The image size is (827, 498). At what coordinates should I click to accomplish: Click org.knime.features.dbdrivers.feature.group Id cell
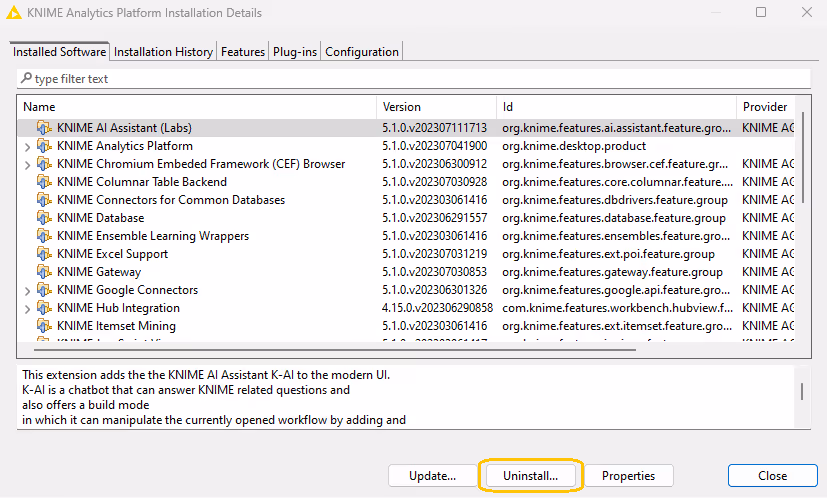click(614, 200)
